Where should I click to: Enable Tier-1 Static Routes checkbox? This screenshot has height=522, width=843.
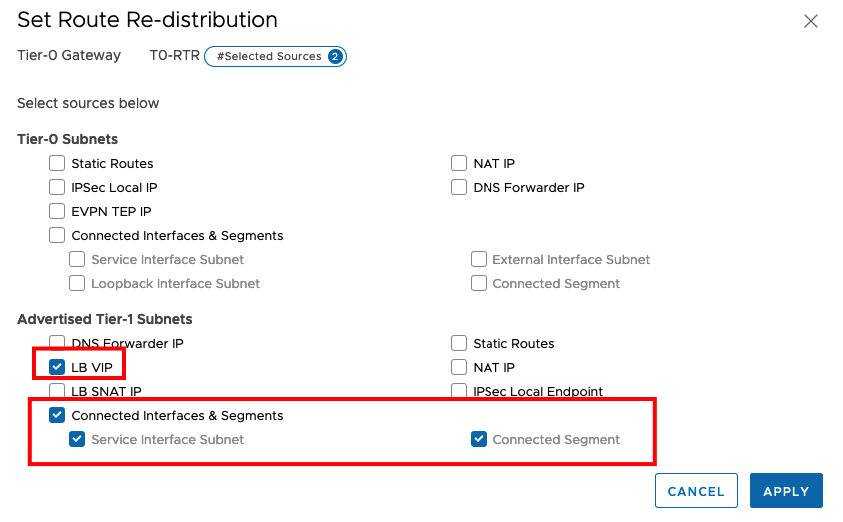(x=459, y=343)
